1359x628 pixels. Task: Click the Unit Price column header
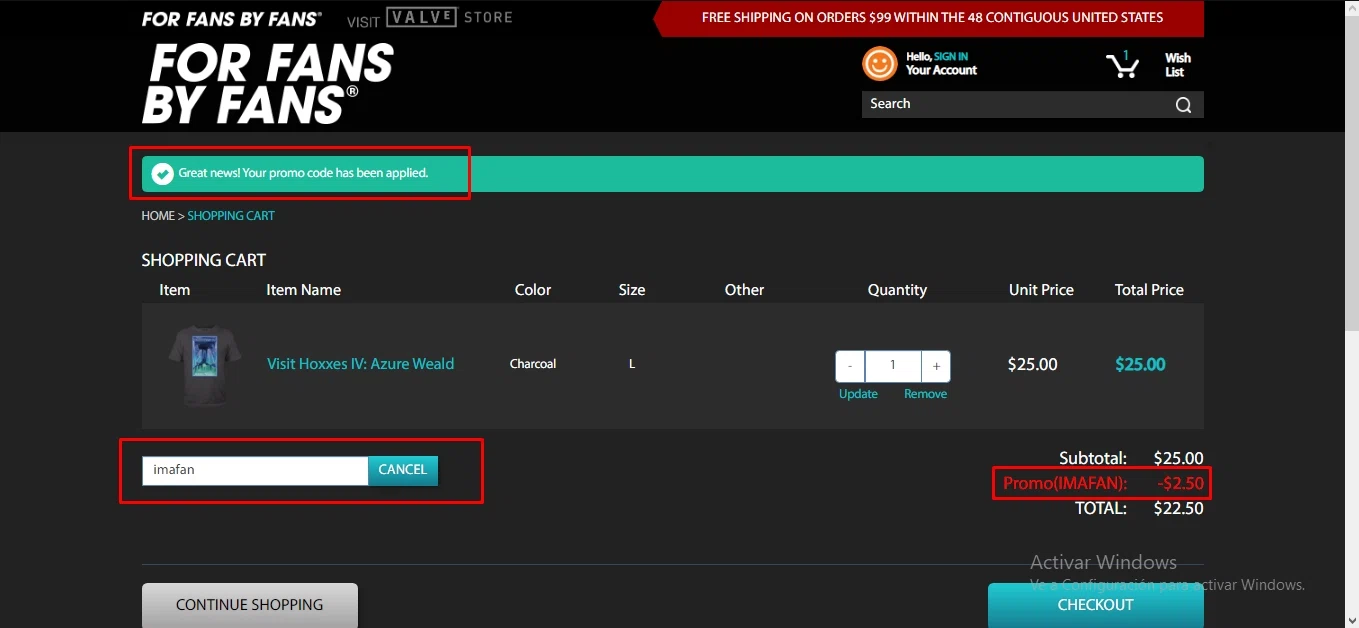tap(1041, 290)
